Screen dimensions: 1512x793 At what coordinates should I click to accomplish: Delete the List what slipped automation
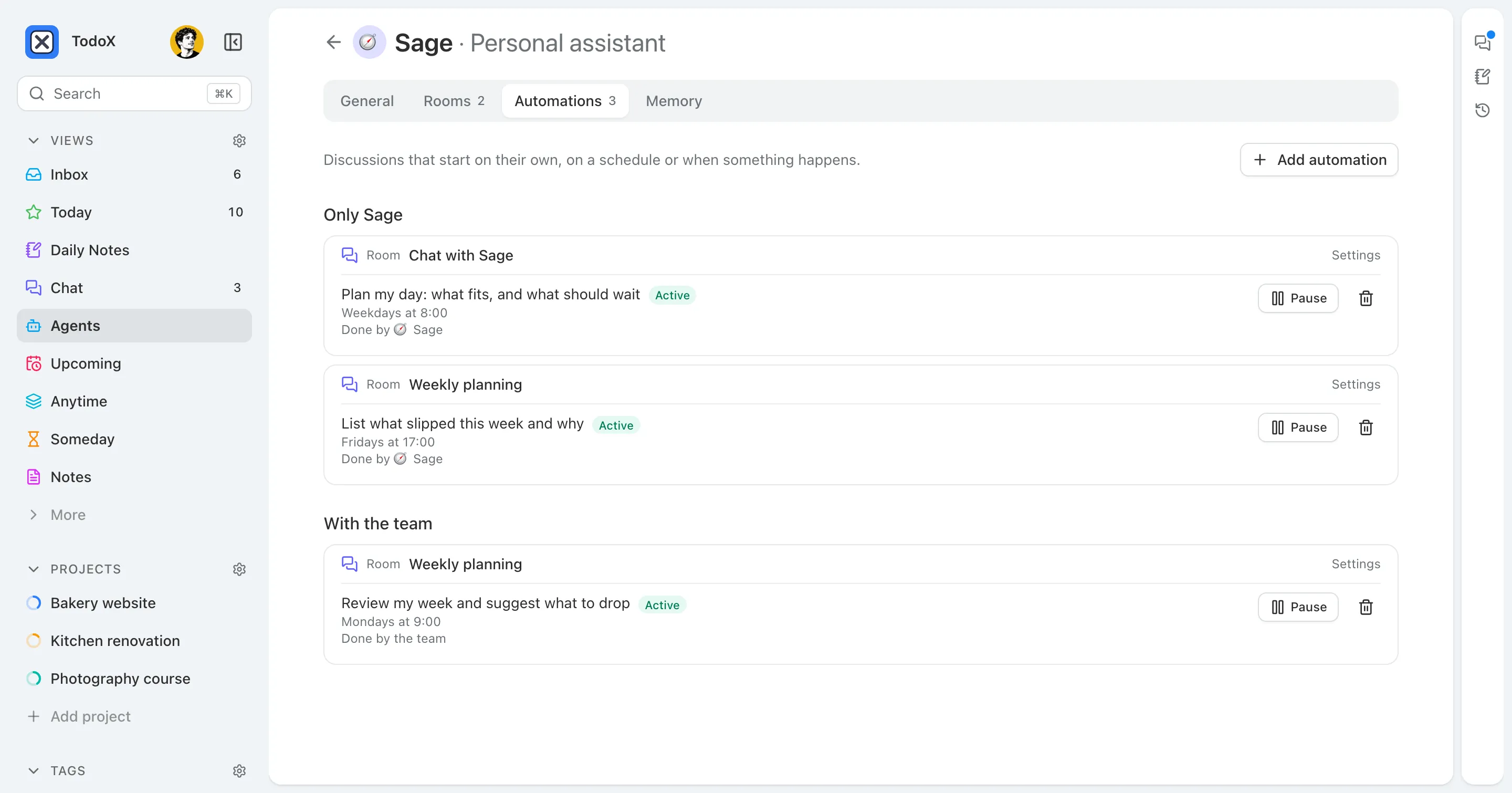click(x=1366, y=427)
